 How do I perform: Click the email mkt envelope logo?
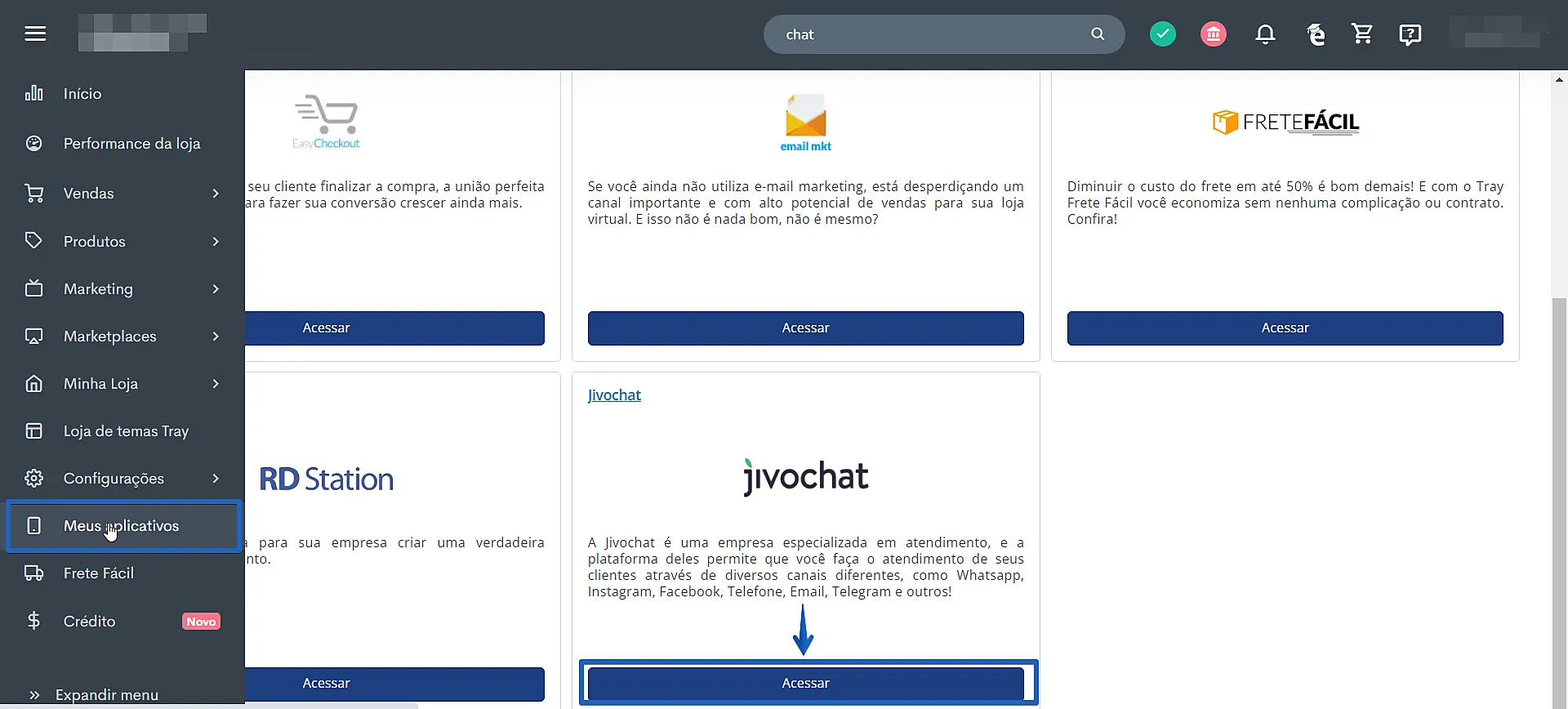click(x=805, y=123)
